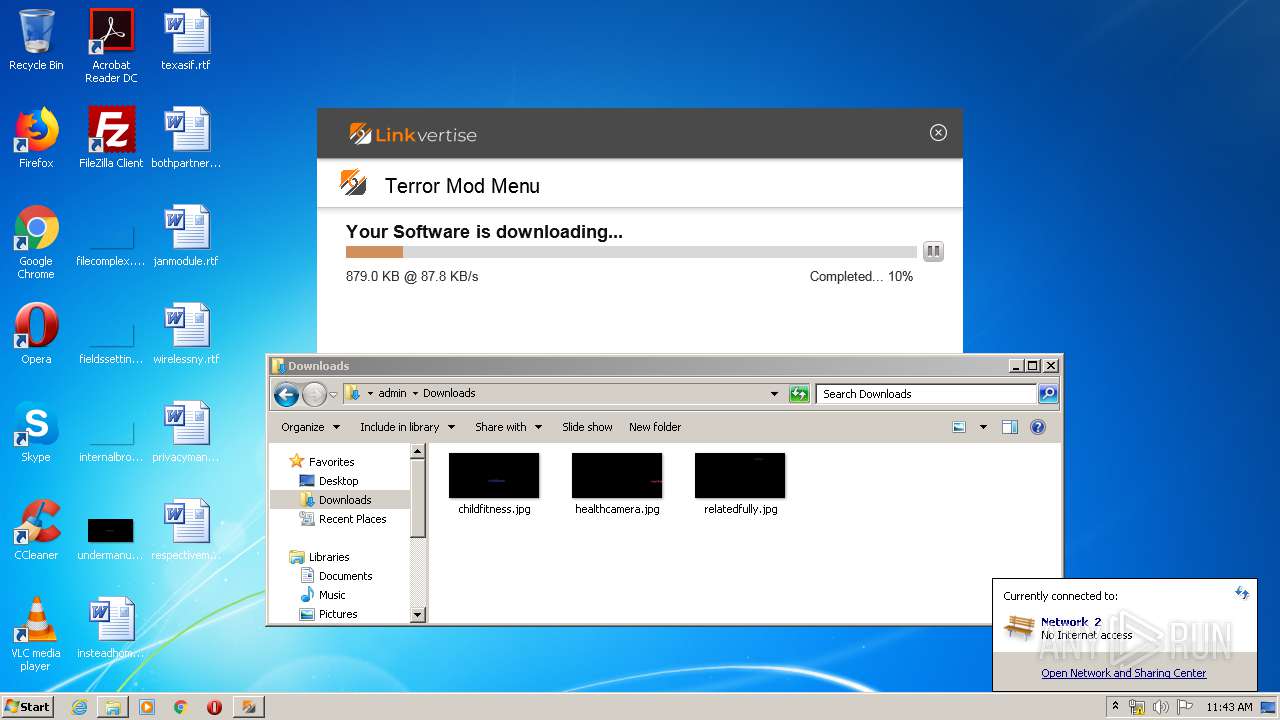Open the Recycle Bin desktop icon
The height and width of the screenshot is (720, 1280).
click(x=36, y=40)
